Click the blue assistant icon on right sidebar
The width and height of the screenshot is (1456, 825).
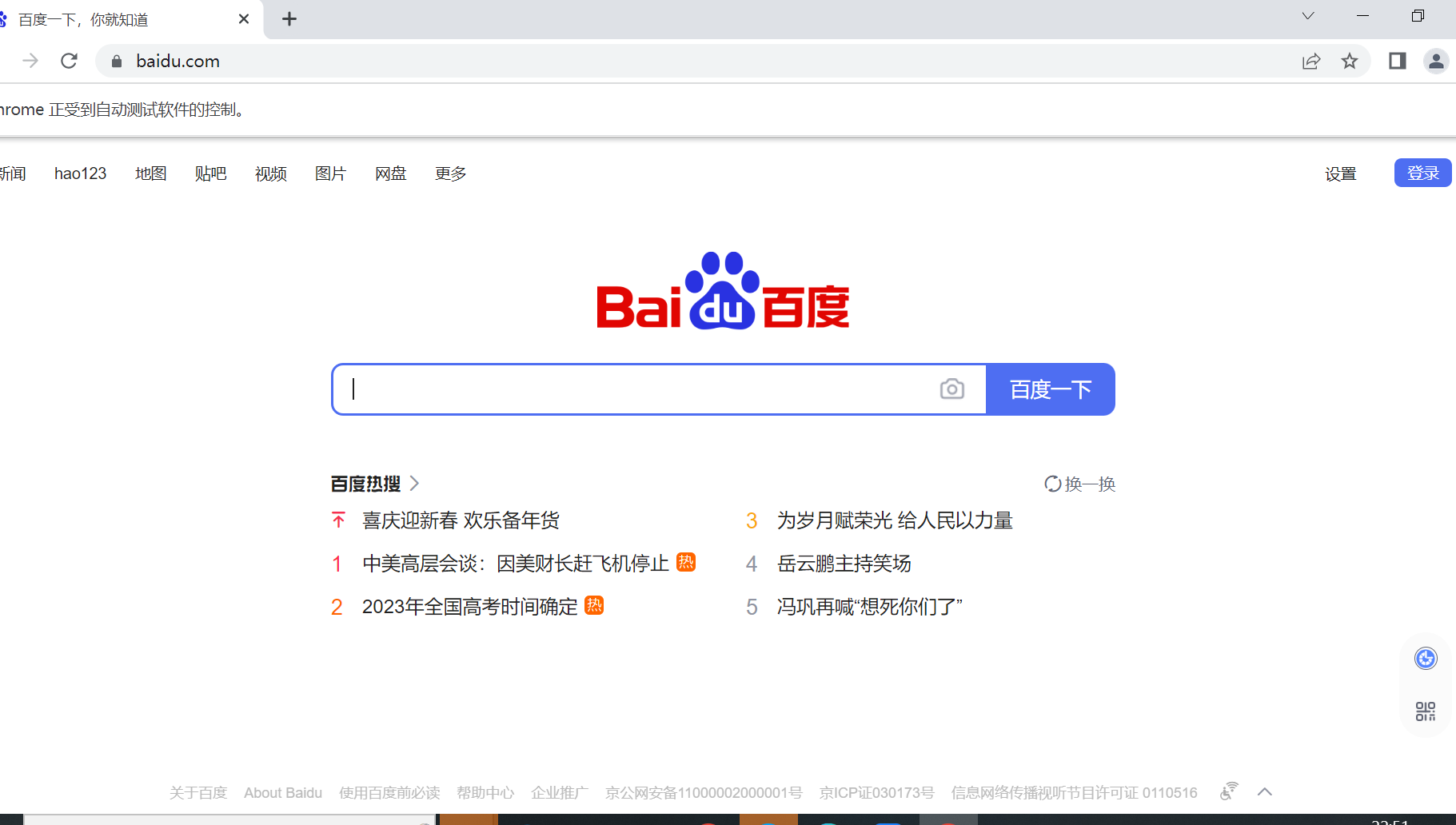click(x=1426, y=659)
